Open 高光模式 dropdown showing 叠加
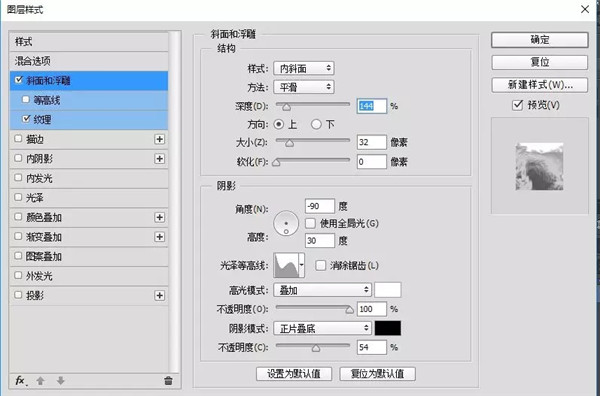The height and width of the screenshot is (396, 600). tap(323, 290)
